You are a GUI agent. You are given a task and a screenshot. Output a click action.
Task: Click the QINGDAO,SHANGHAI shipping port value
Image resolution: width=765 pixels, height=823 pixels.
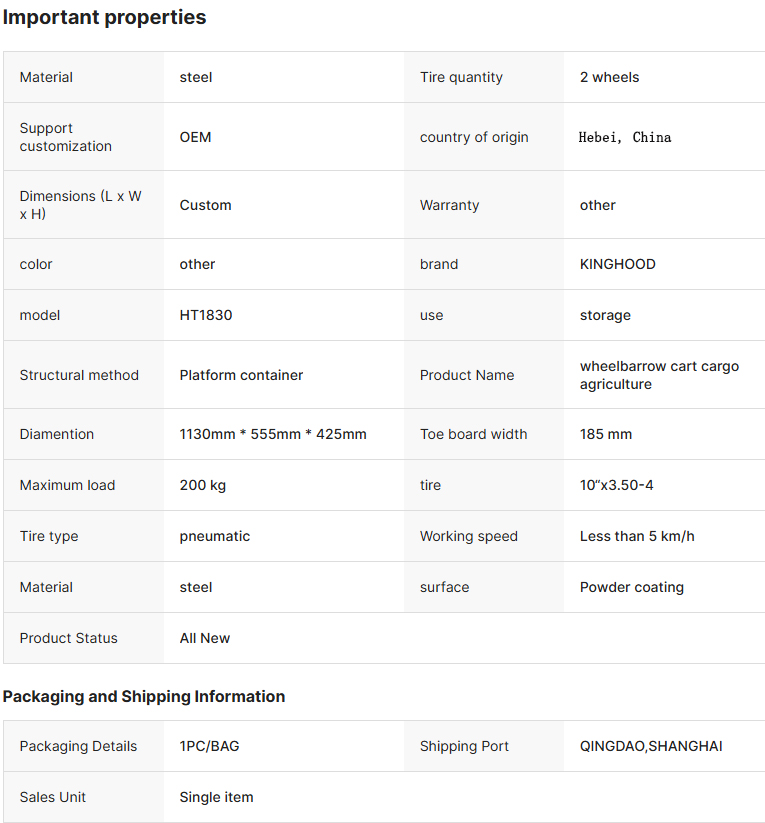tap(651, 746)
